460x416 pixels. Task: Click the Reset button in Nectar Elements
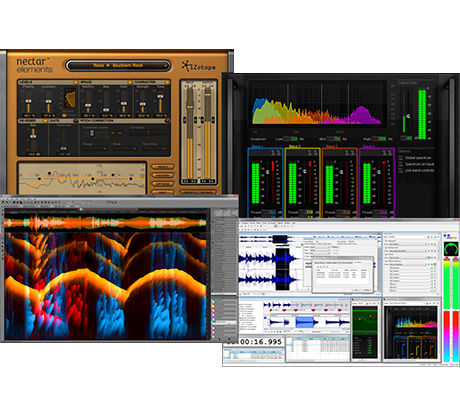point(163,167)
